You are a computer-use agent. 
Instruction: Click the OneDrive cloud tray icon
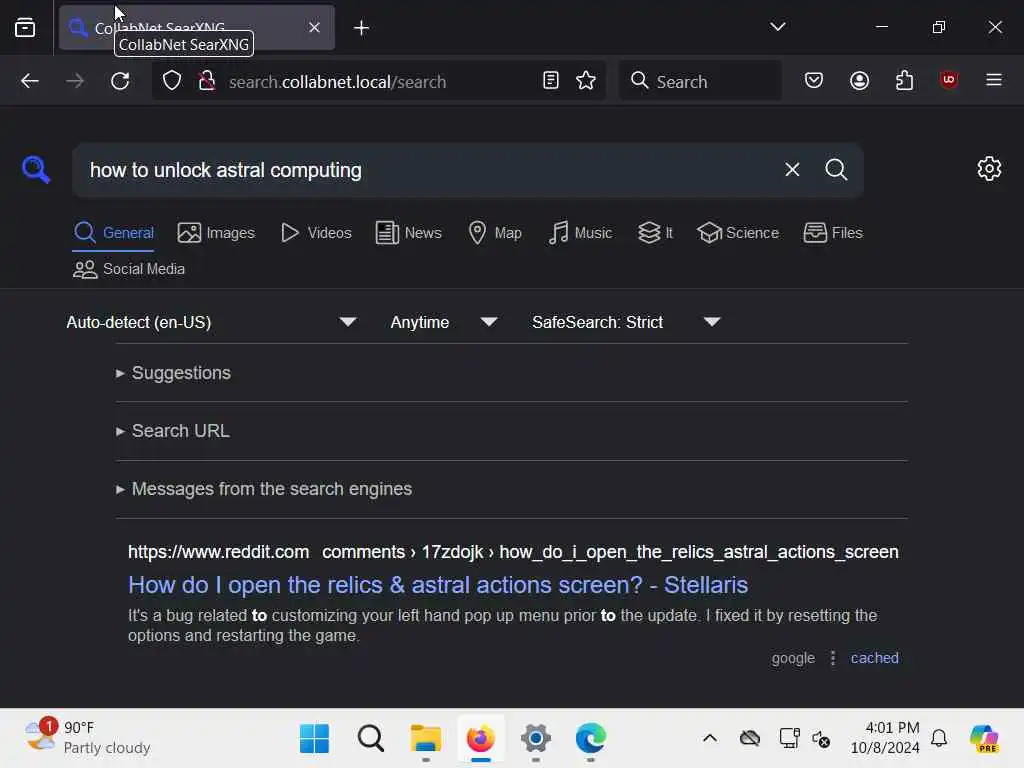[750, 739]
